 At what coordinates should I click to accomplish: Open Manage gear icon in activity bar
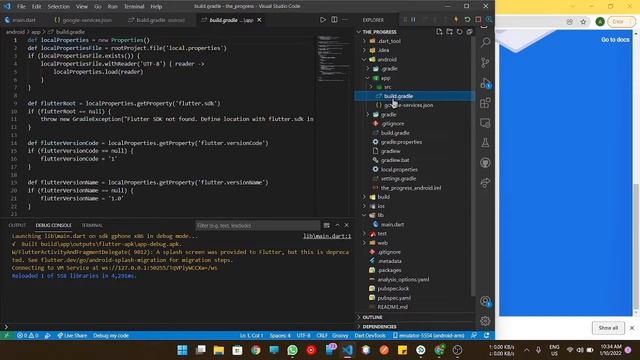coord(485,321)
